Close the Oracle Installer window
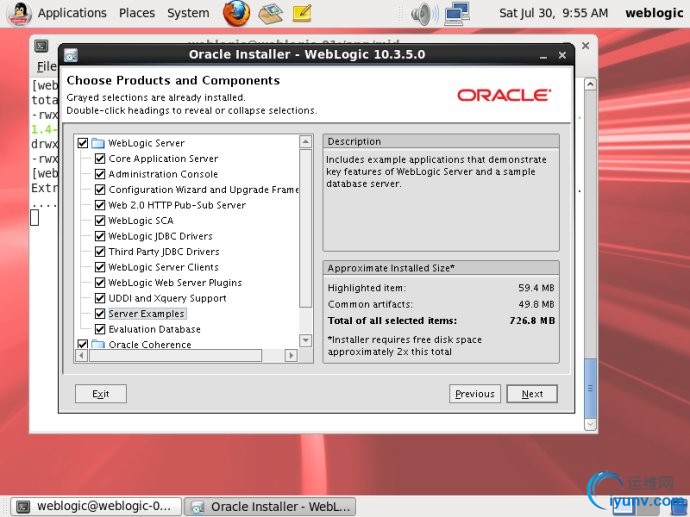This screenshot has height=517, width=690. coord(562,55)
